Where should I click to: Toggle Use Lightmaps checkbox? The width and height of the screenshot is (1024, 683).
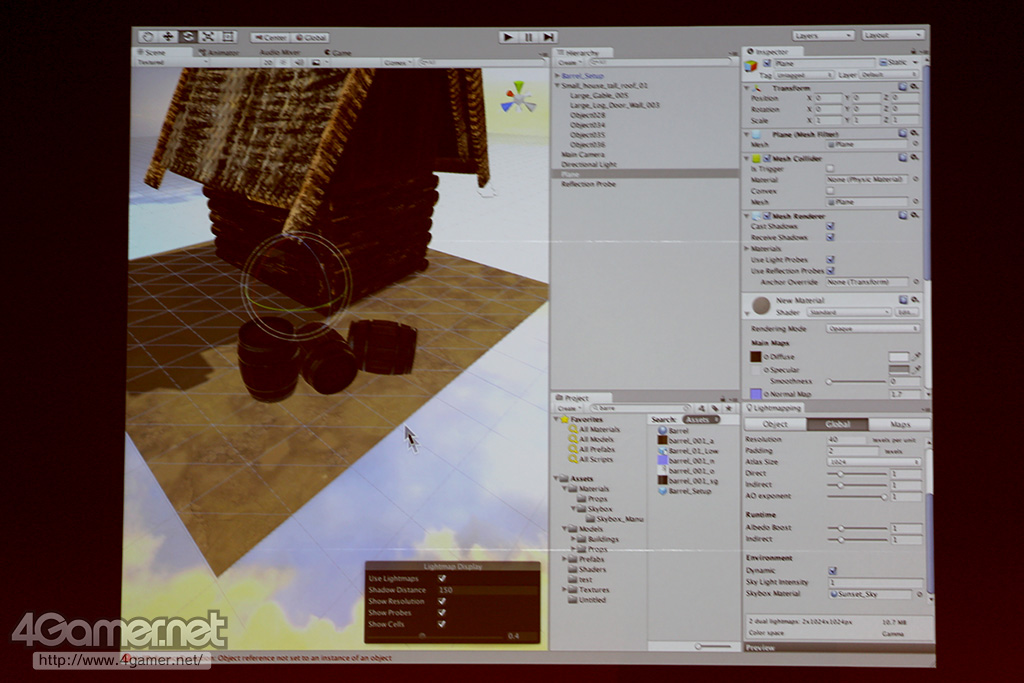click(x=442, y=578)
